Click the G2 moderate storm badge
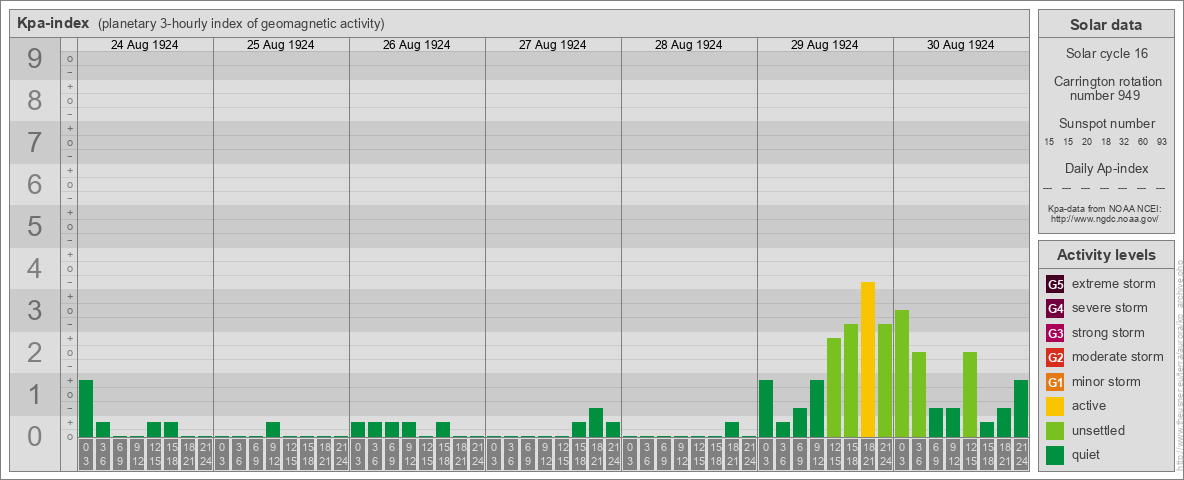The width and height of the screenshot is (1184, 480). pos(1055,357)
